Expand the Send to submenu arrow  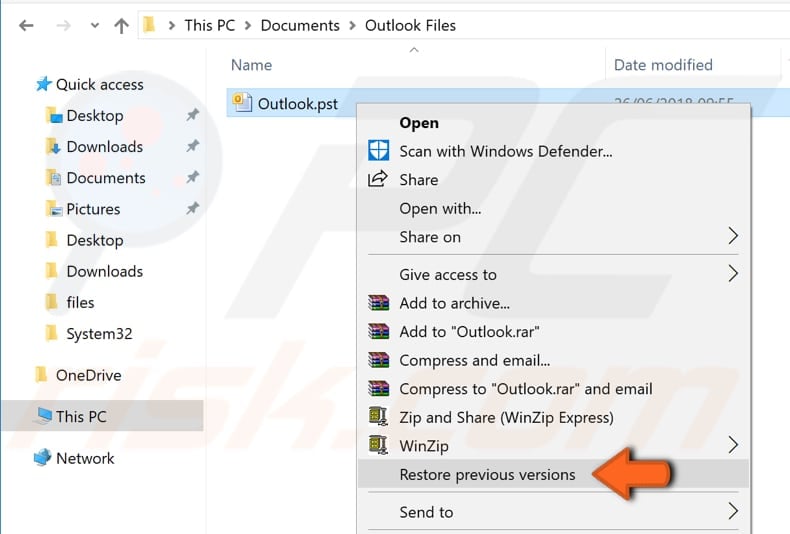click(732, 512)
